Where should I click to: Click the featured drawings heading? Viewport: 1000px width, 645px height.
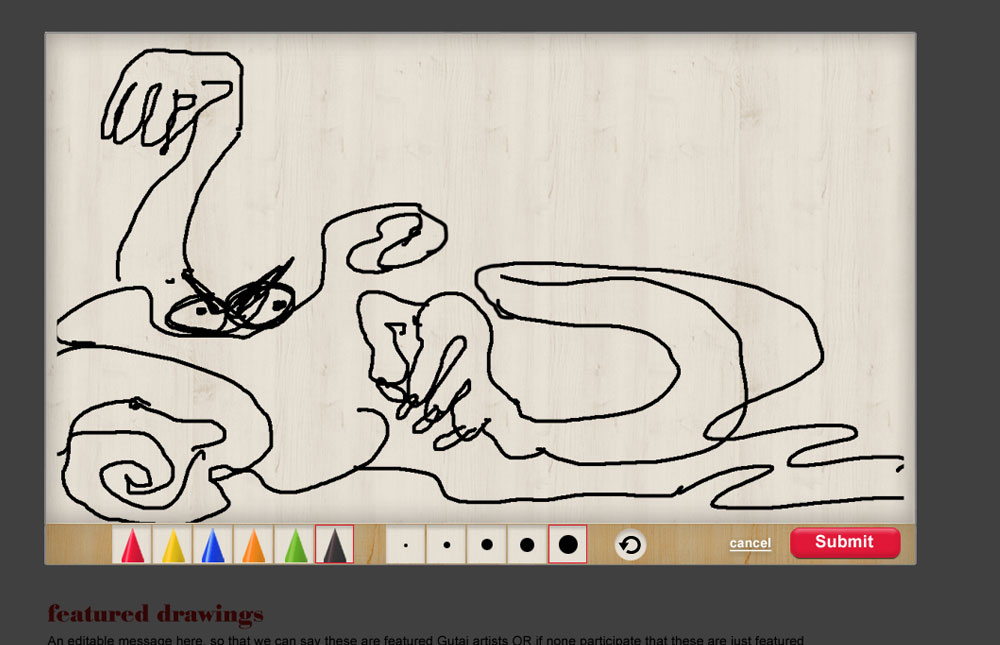155,613
